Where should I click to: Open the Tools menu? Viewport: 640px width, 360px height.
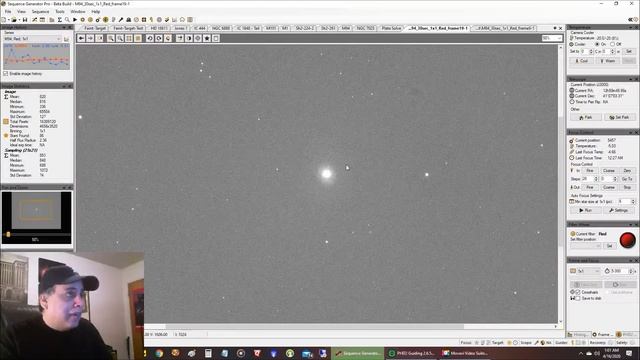click(60, 11)
